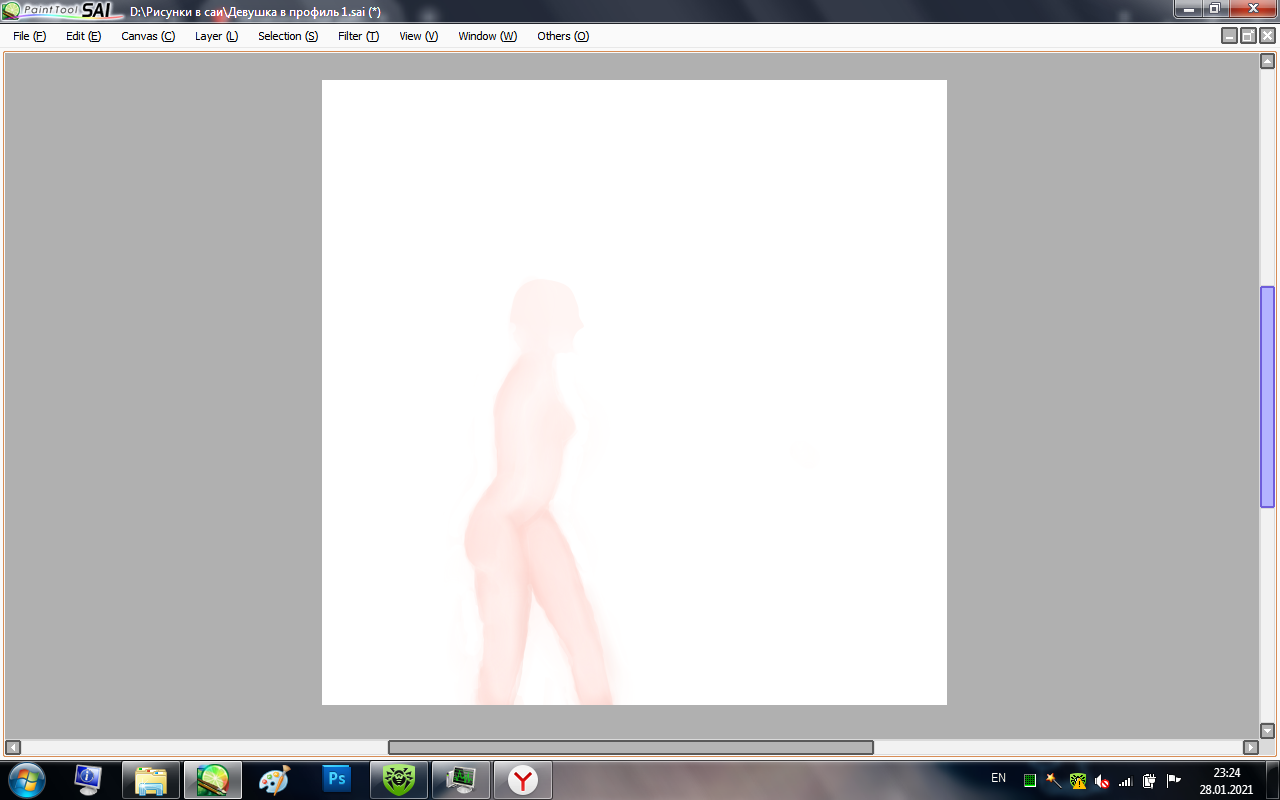Expand the Window menu
Viewport: 1280px width, 800px height.
click(487, 36)
